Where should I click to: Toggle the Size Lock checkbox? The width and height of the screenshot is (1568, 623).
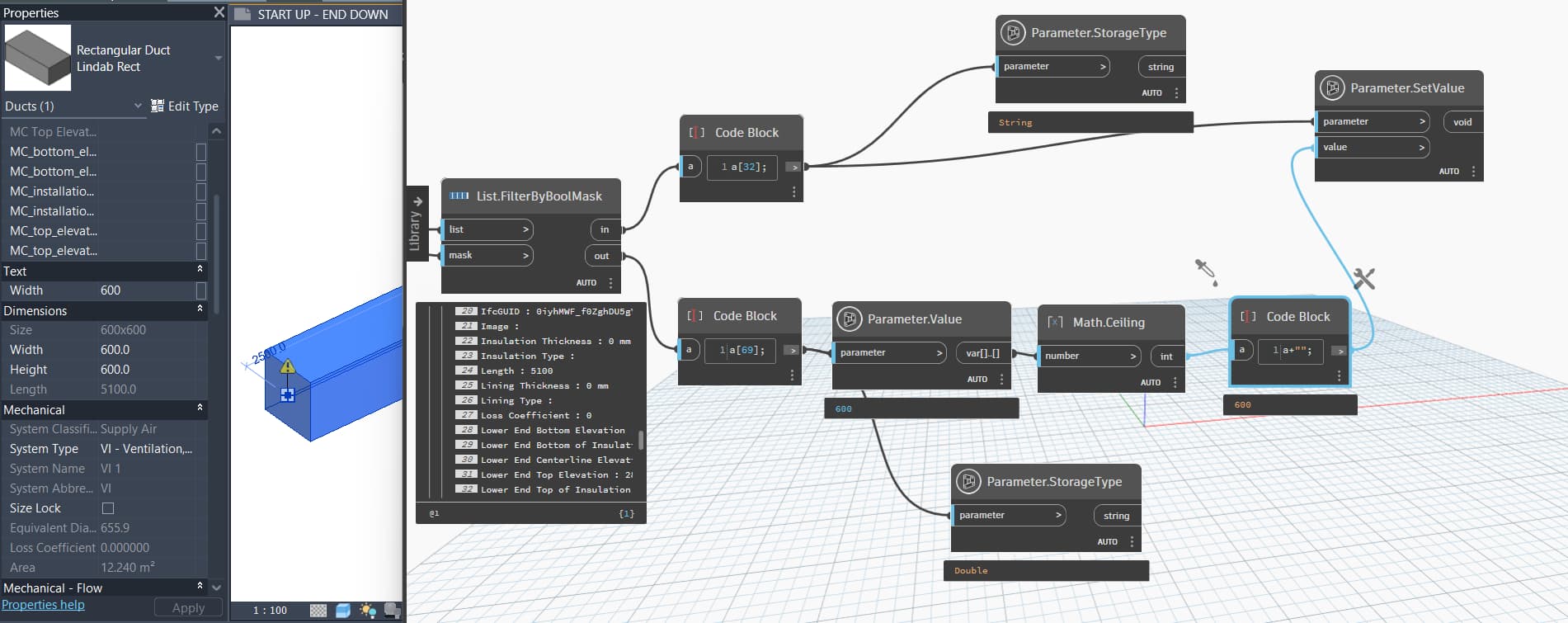click(x=108, y=508)
